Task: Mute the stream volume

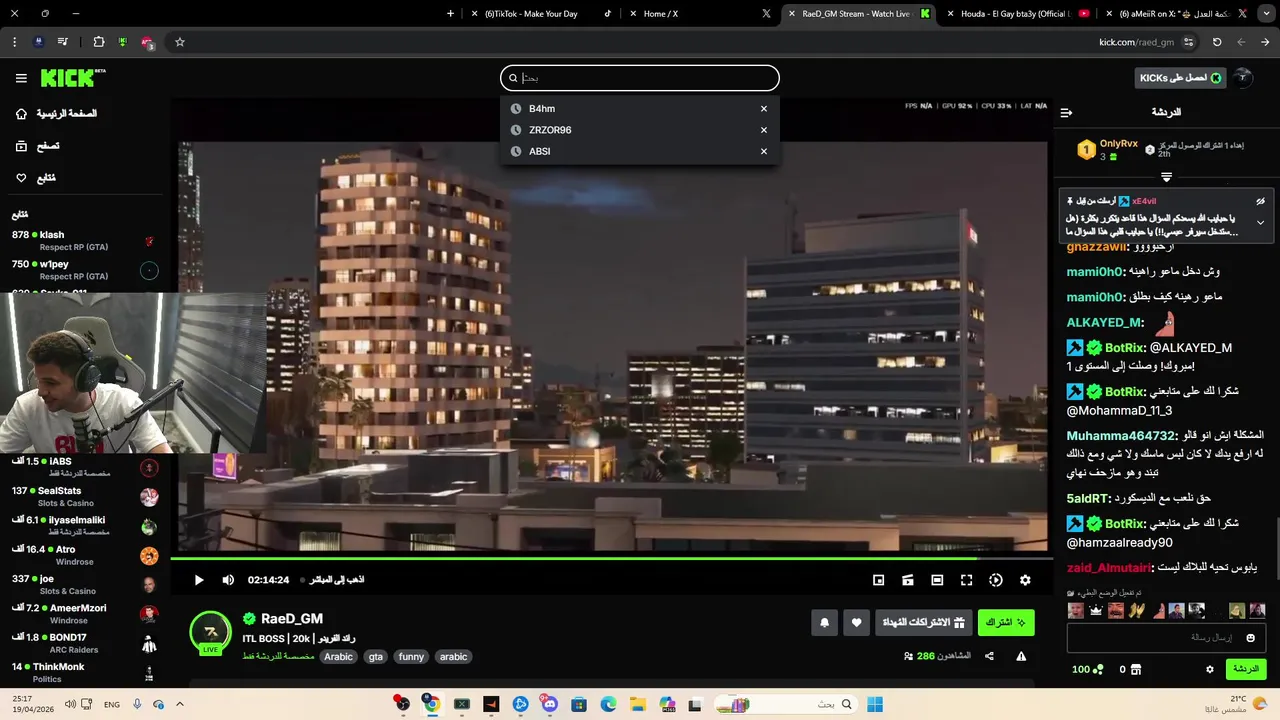Action: point(228,580)
